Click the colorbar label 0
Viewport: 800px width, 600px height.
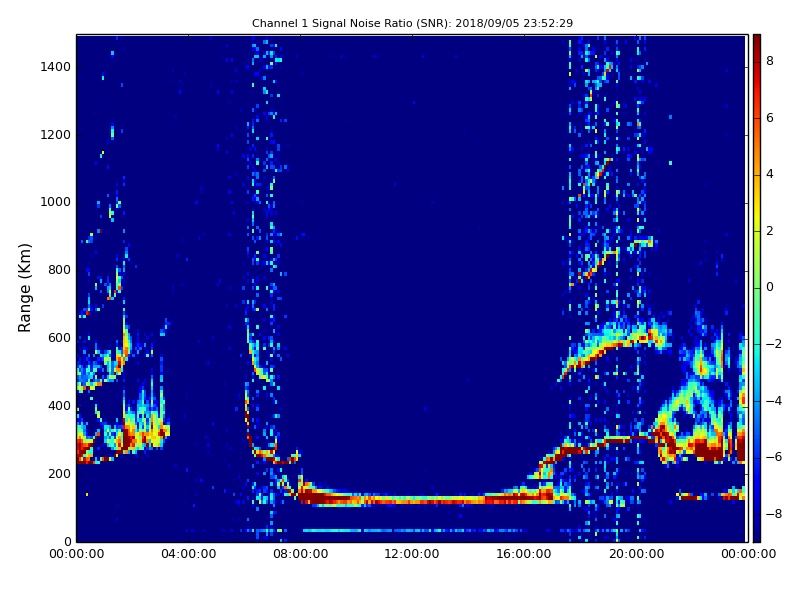770,287
